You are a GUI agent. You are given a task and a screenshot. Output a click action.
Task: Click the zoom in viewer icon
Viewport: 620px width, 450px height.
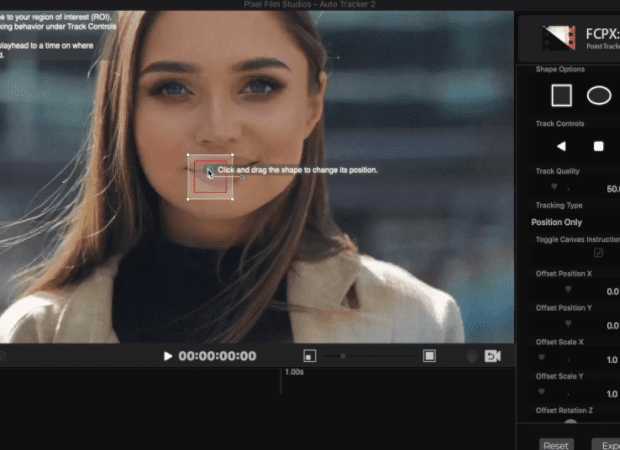coord(429,356)
